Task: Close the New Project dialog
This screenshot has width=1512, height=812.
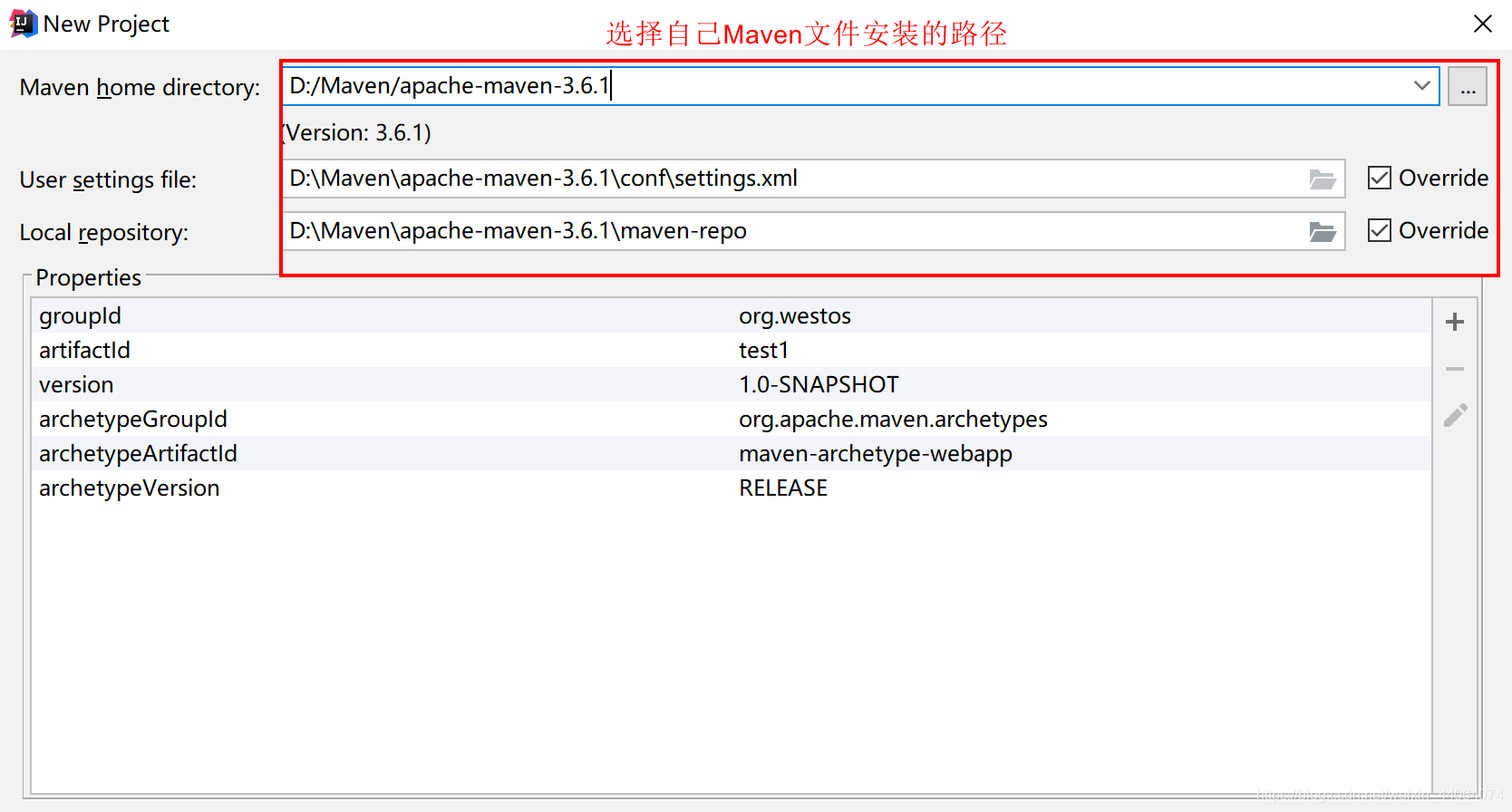Action: tap(1483, 24)
